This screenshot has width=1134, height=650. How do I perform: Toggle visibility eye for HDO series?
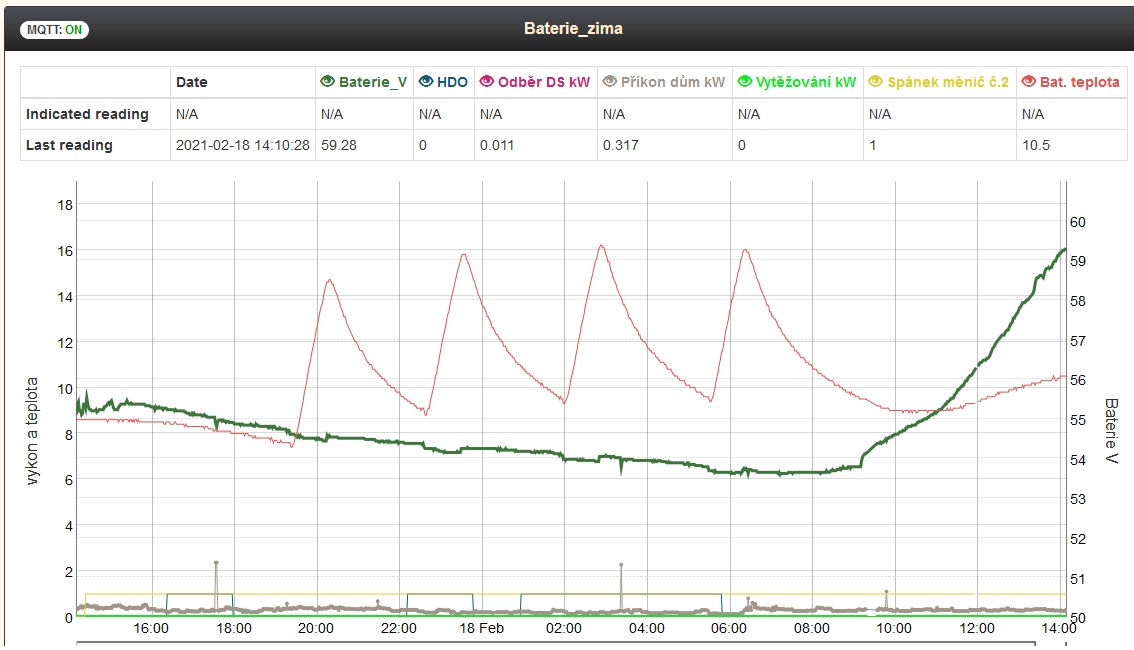coord(426,82)
